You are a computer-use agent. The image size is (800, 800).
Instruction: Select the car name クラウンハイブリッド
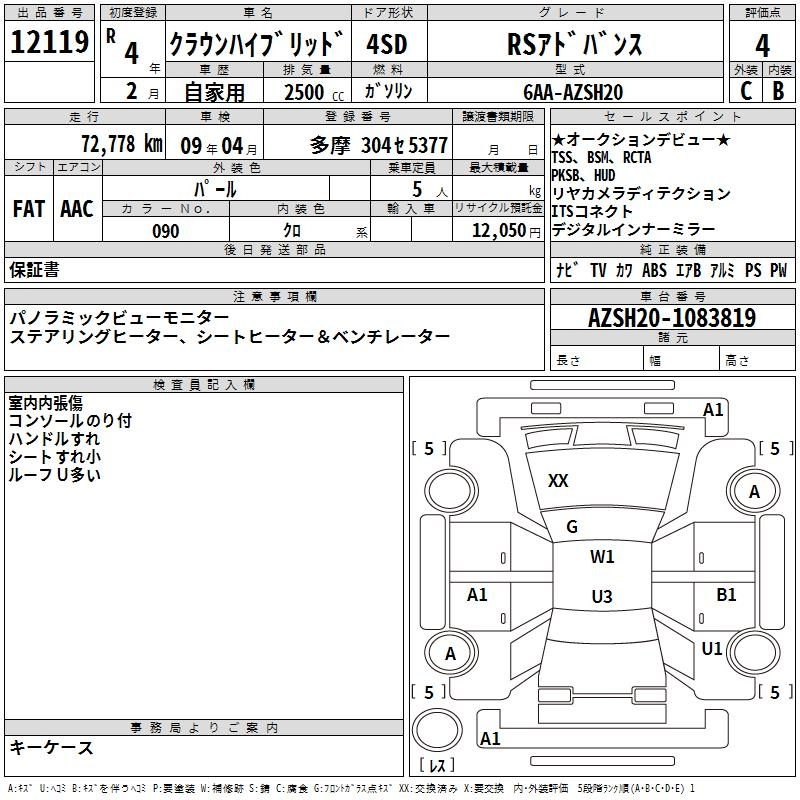257,43
